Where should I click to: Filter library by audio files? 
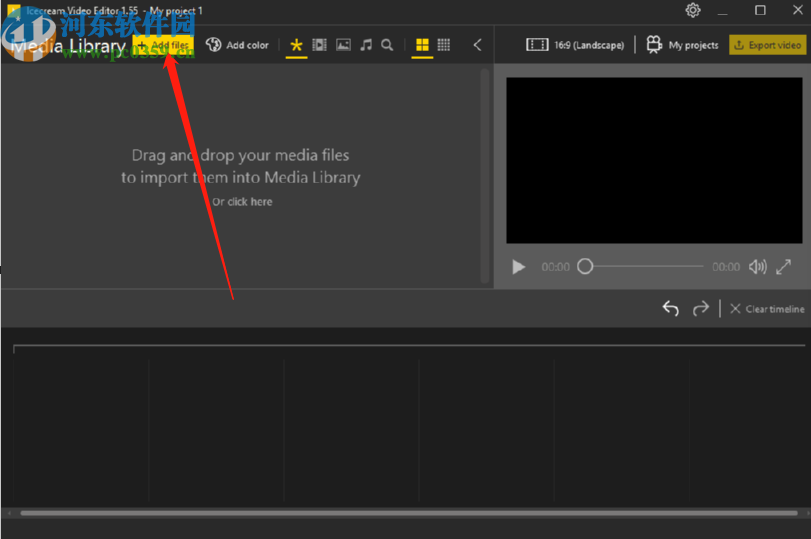tap(366, 45)
